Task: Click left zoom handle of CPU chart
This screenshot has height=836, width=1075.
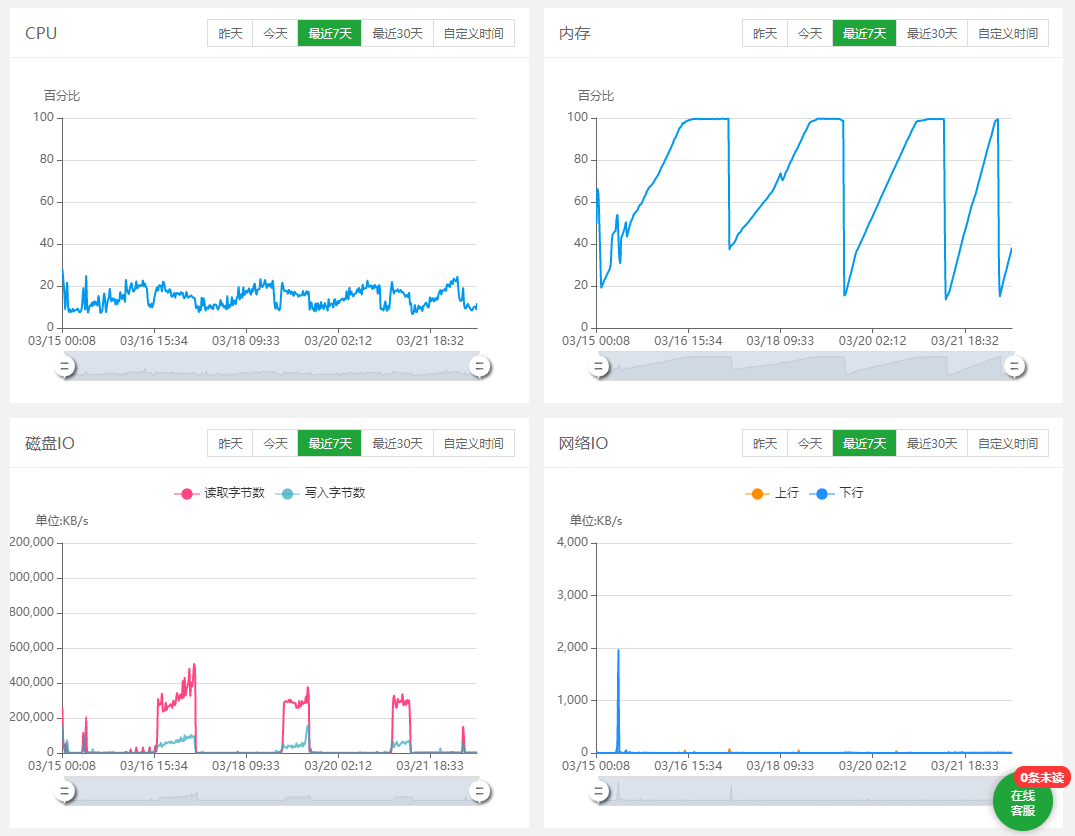Action: (x=65, y=367)
